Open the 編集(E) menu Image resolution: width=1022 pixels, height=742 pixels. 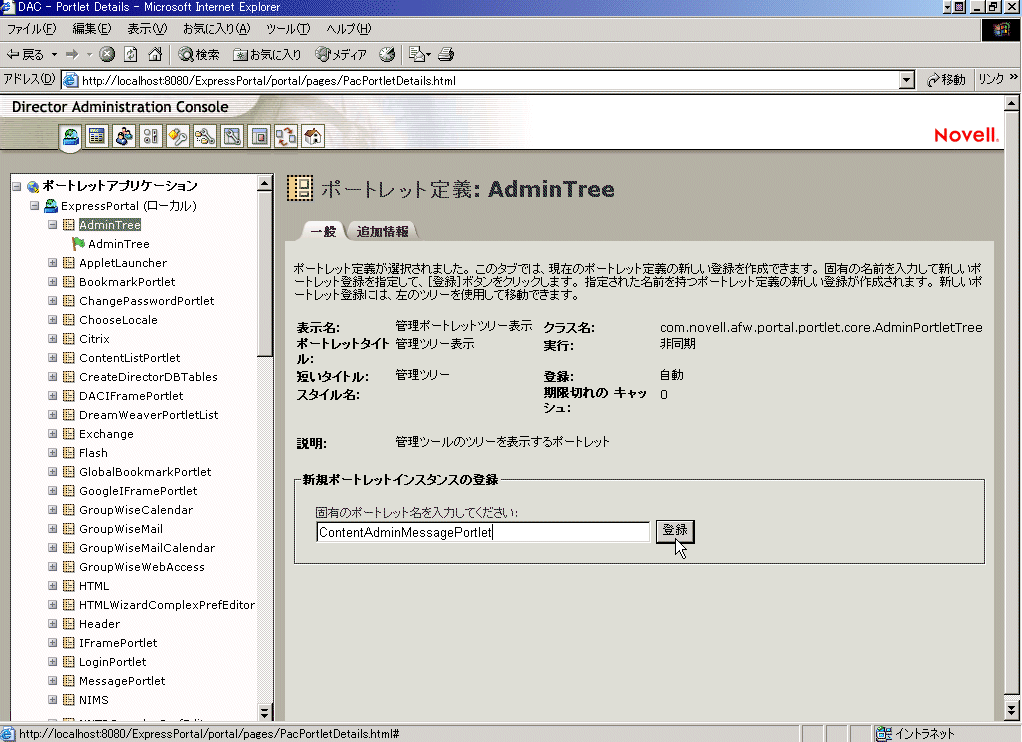click(92, 29)
